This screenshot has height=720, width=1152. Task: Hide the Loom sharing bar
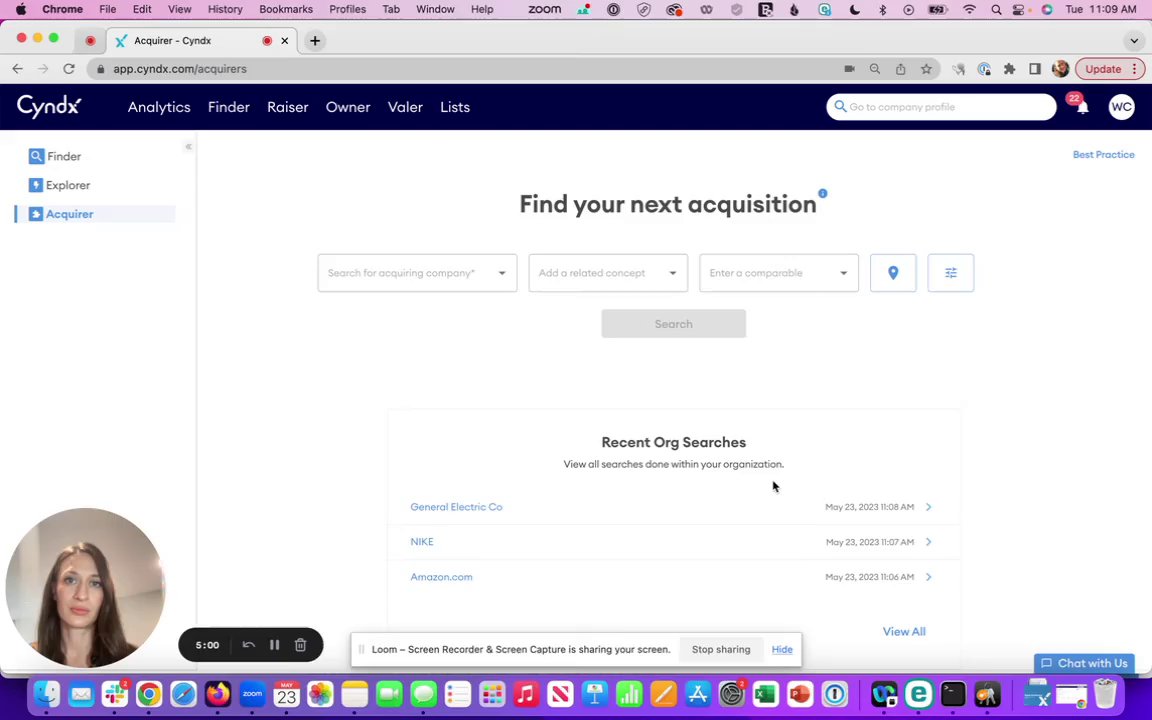[782, 649]
